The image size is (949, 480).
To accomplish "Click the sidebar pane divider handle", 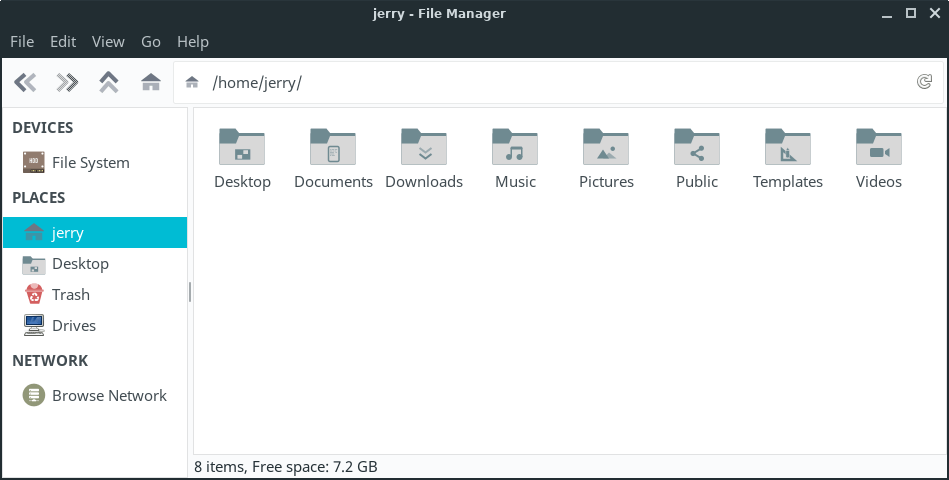I will (190, 292).
